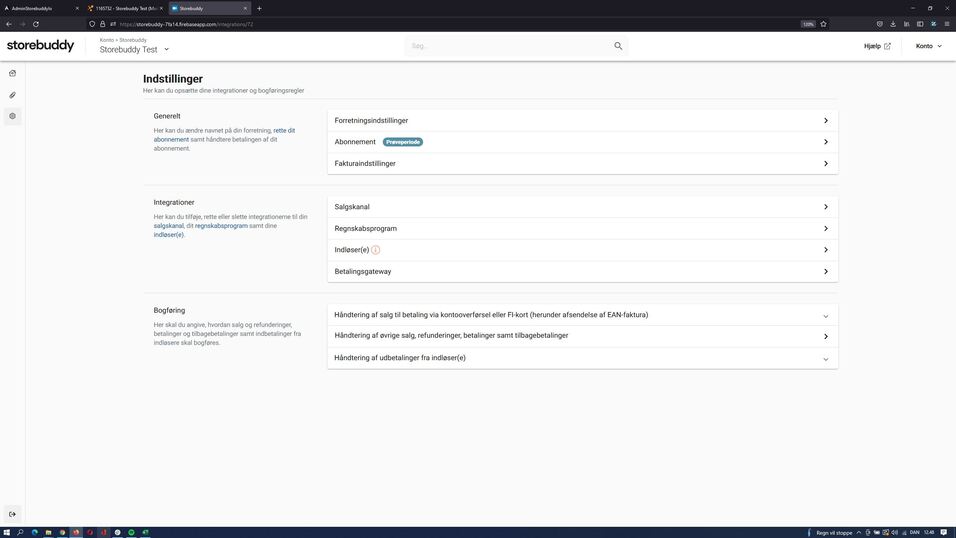Switch to the AdminStorebuddy browser tab
This screenshot has width=956, height=538.
coord(40,8)
